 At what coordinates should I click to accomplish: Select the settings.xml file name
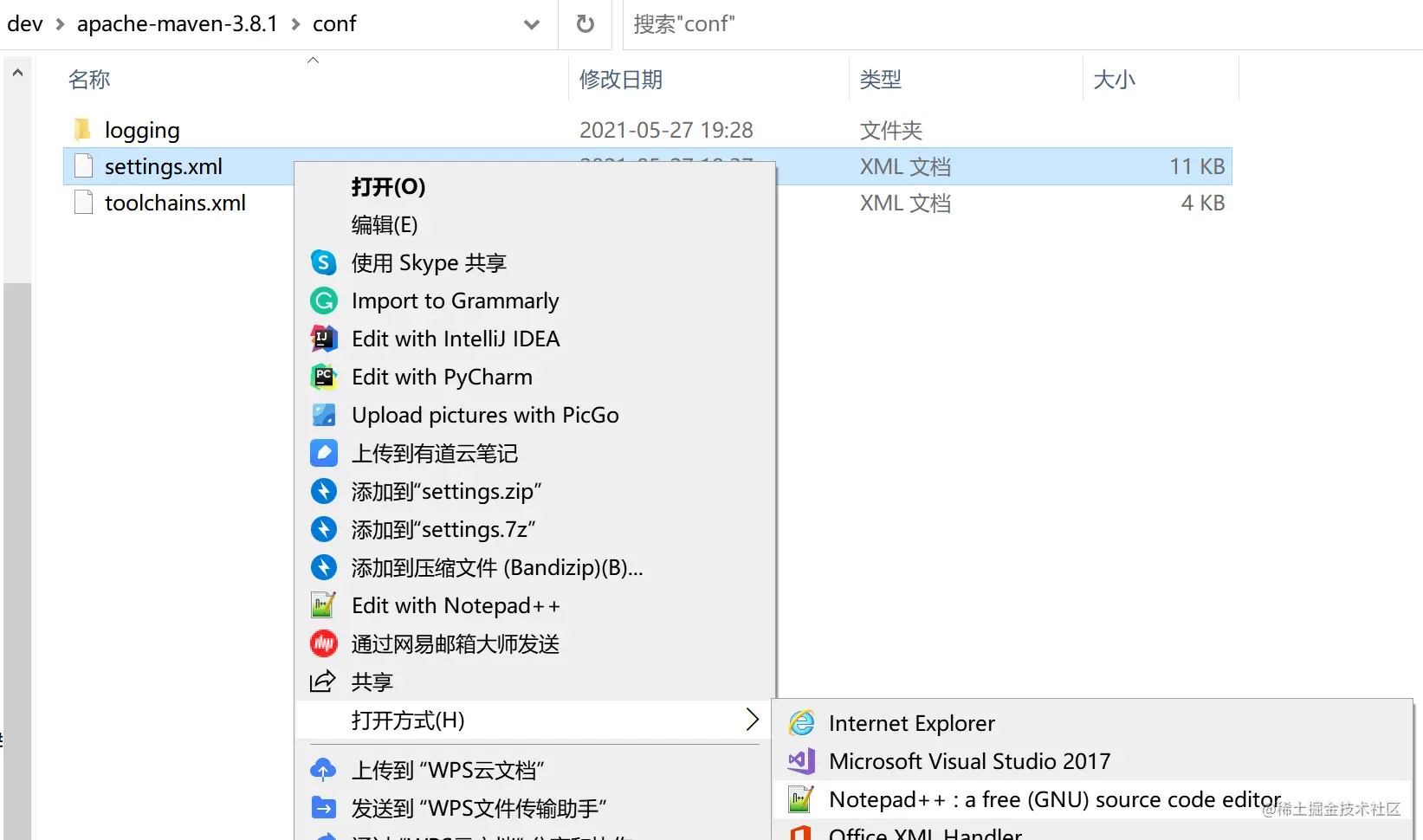point(164,166)
